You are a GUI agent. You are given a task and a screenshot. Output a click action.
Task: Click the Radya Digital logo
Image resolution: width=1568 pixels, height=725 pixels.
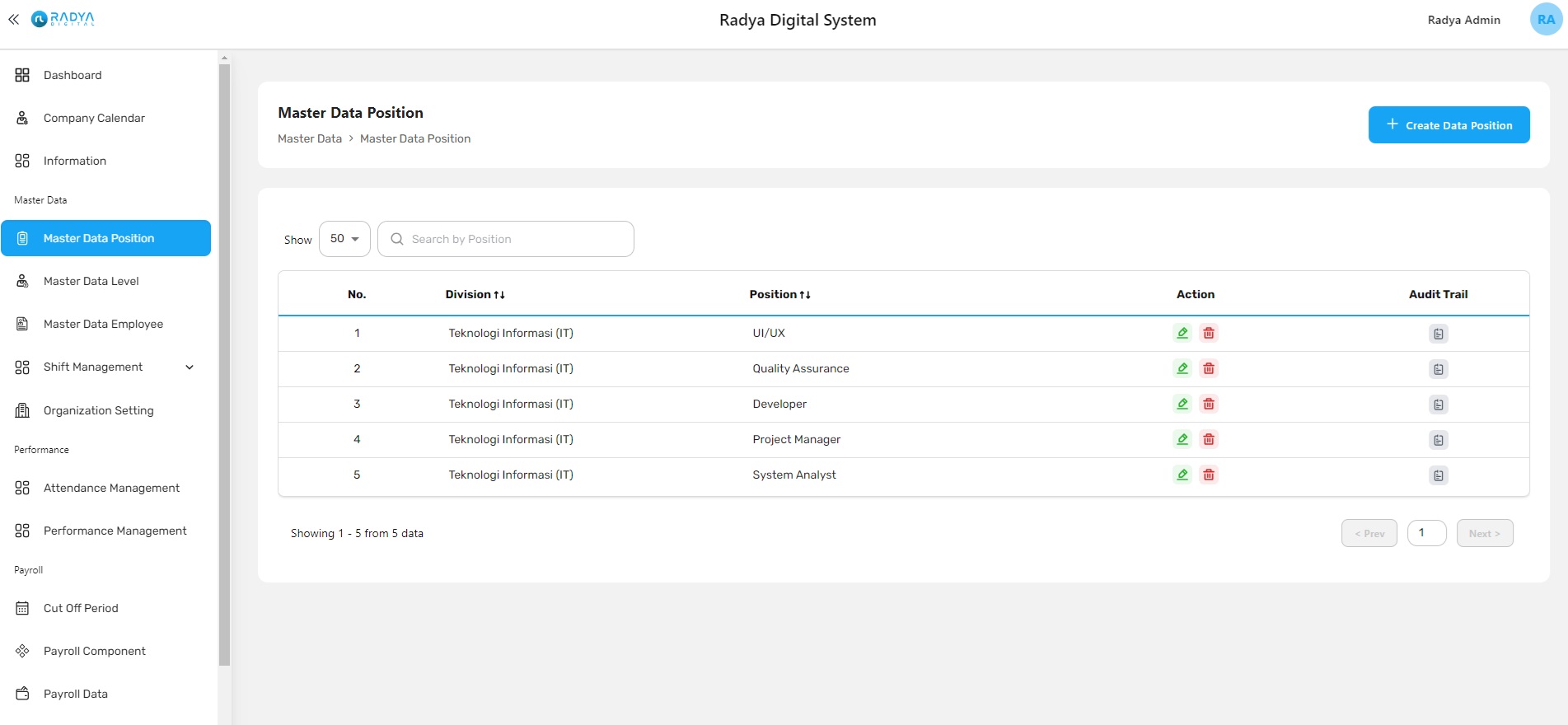(x=63, y=18)
